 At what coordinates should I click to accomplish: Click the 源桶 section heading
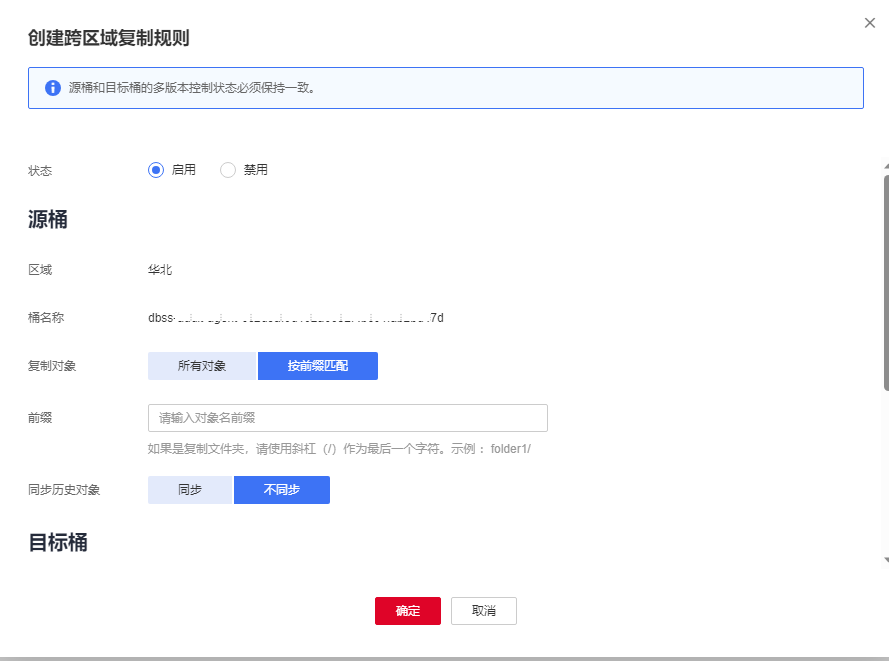tap(47, 220)
